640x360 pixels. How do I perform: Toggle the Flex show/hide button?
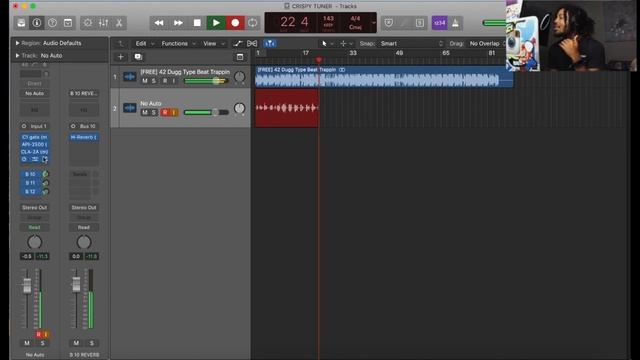click(x=252, y=43)
